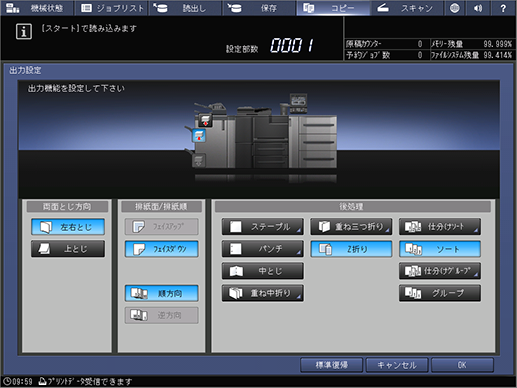Select the コピー copy tab

click(x=333, y=8)
